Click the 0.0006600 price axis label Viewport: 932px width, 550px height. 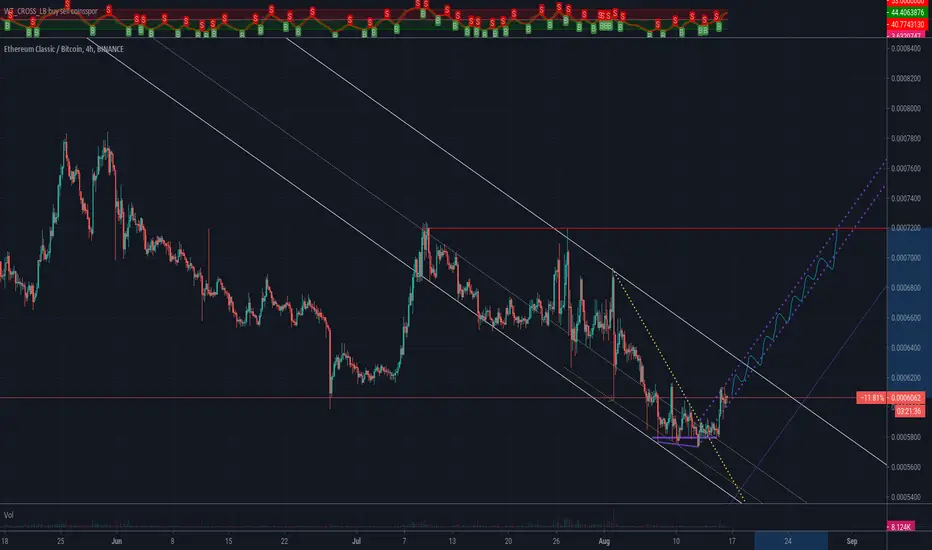click(906, 318)
